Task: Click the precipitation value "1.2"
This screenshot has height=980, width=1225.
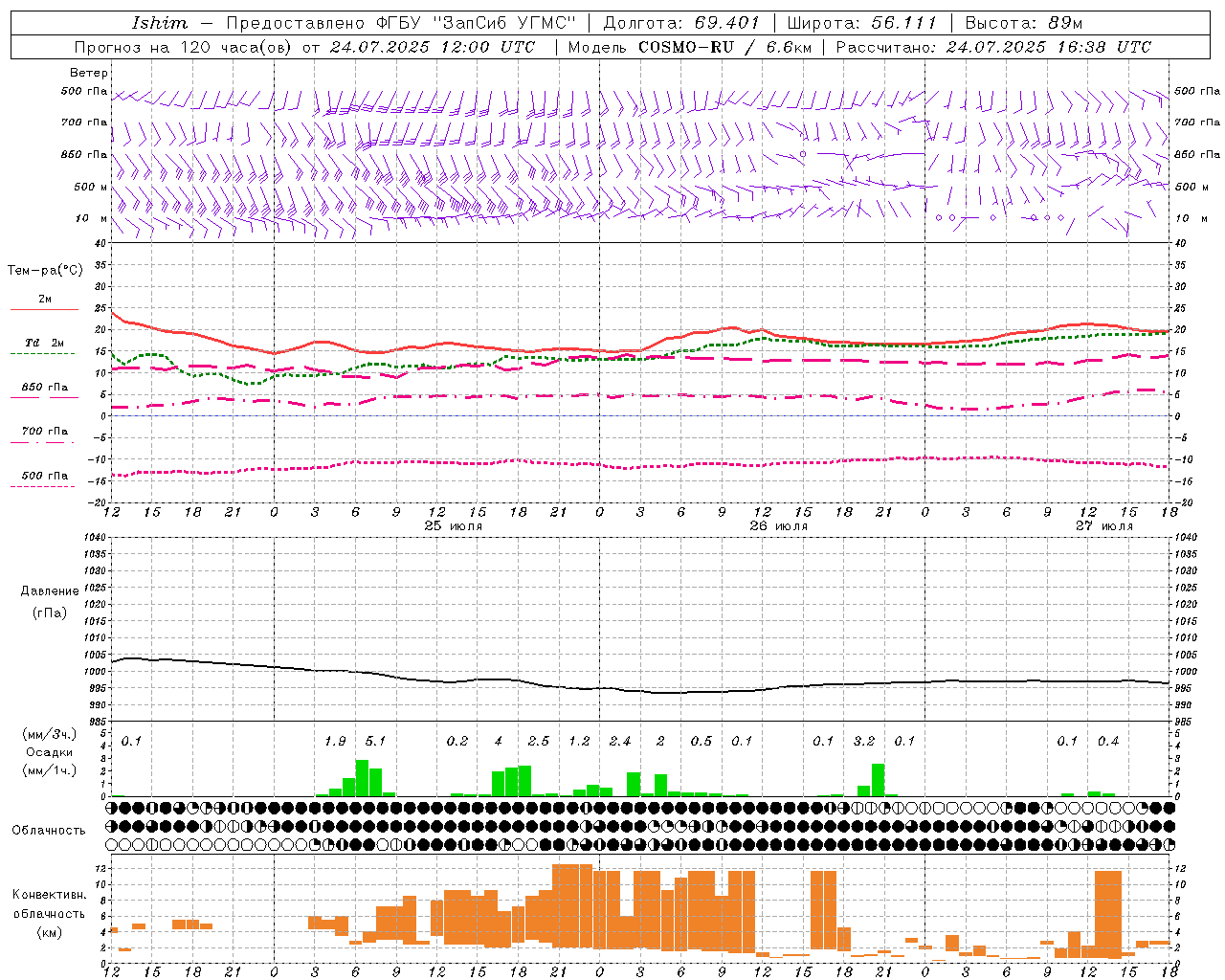Action: [x=579, y=741]
